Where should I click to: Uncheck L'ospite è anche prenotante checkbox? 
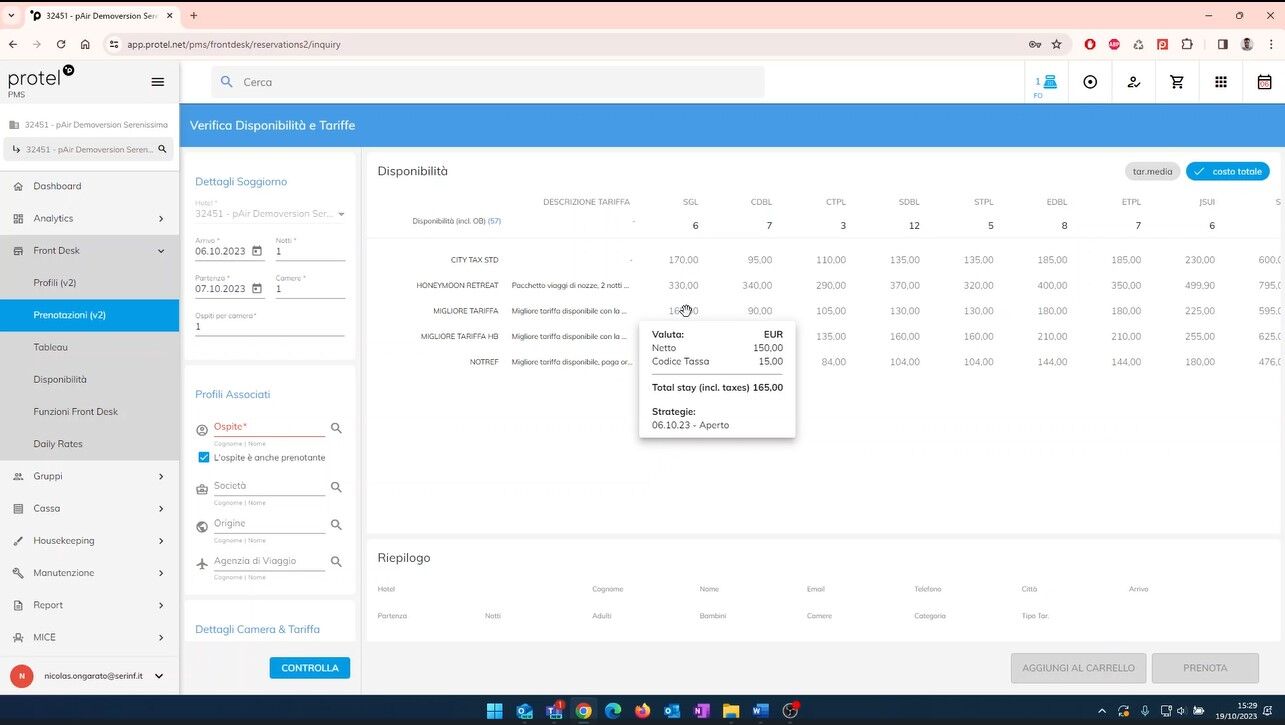(x=204, y=457)
